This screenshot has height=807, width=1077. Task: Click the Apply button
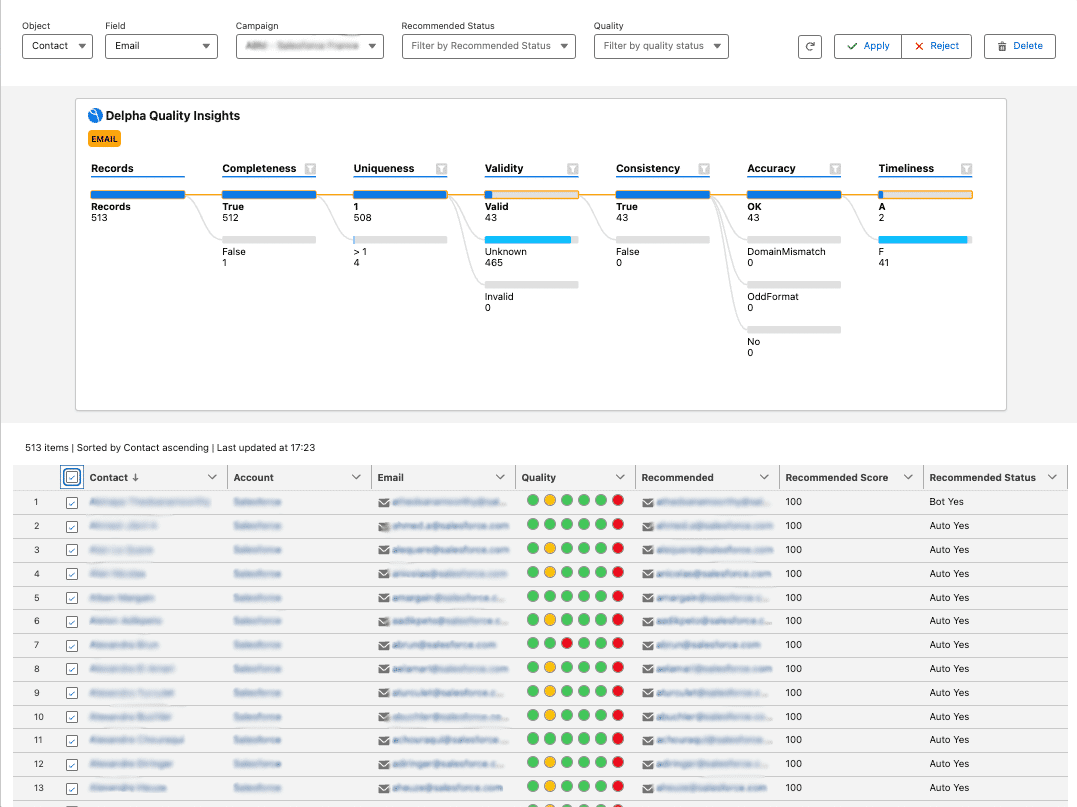[x=868, y=46]
